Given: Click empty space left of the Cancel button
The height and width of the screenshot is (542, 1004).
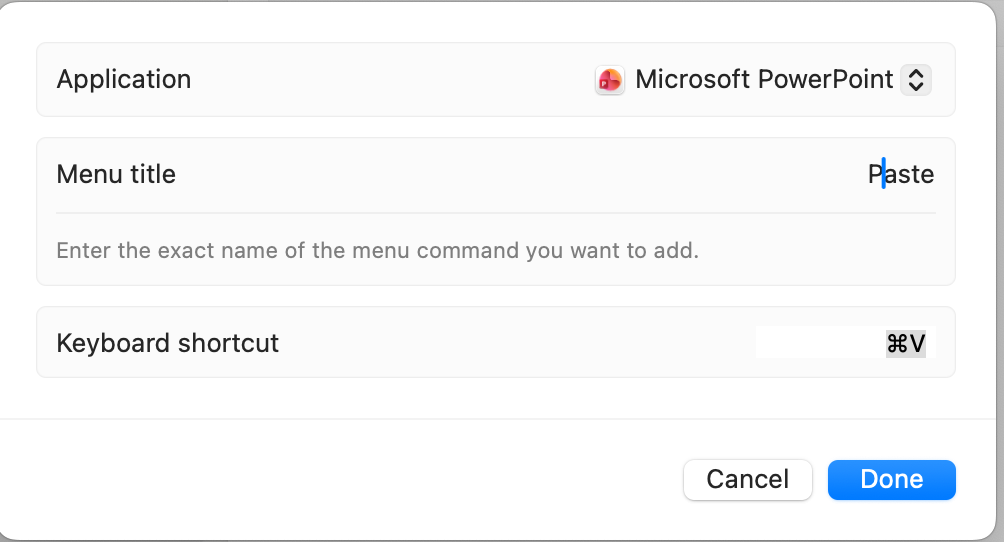Looking at the screenshot, I should click(400, 479).
